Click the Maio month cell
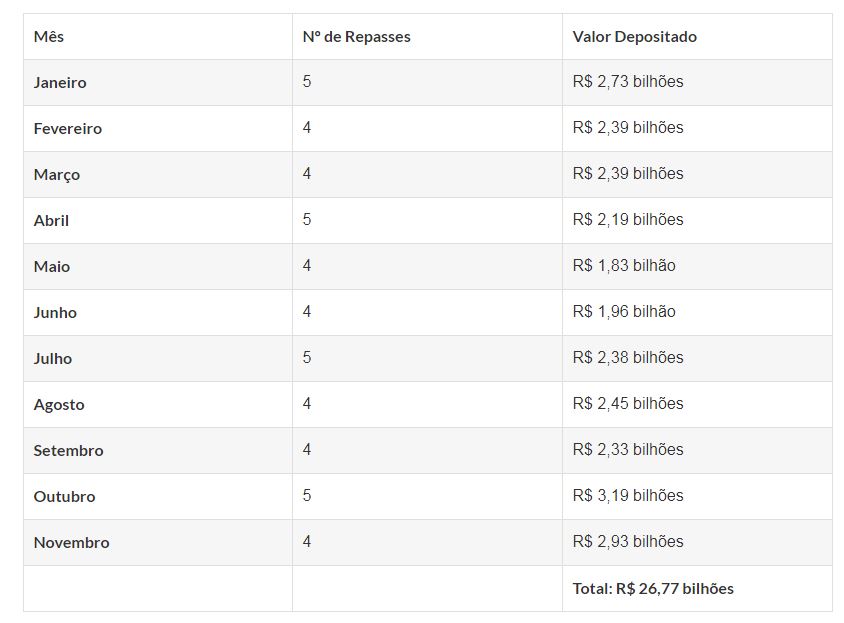The height and width of the screenshot is (623, 844). point(52,267)
